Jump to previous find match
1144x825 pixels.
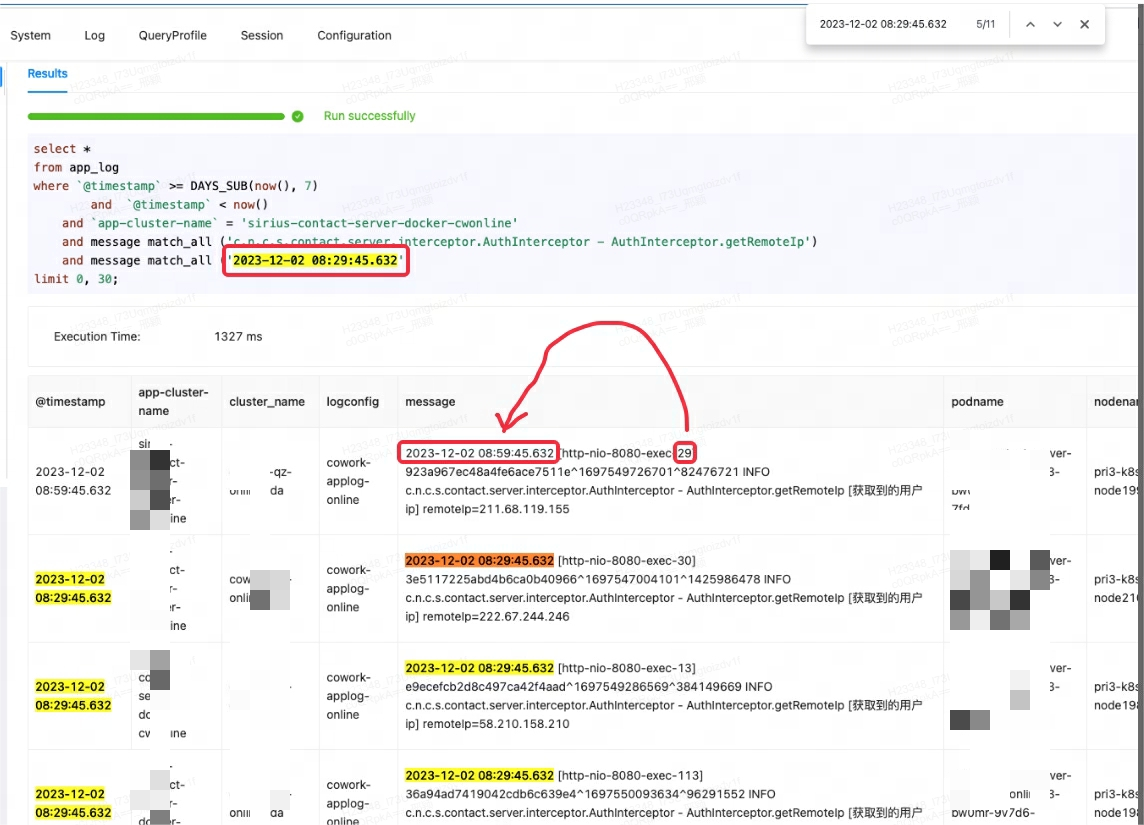[x=1030, y=25]
